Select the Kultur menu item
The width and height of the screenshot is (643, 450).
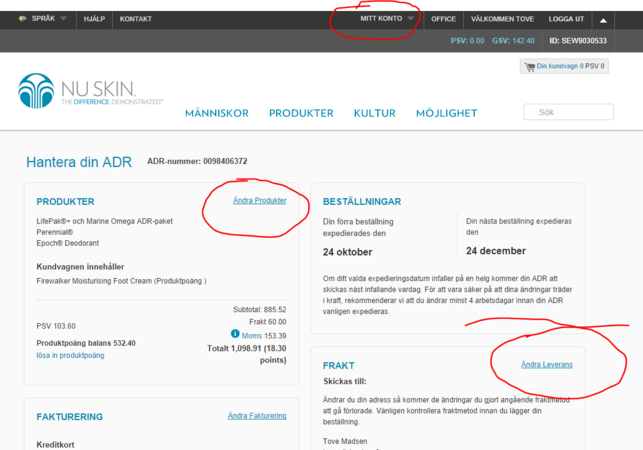[374, 113]
